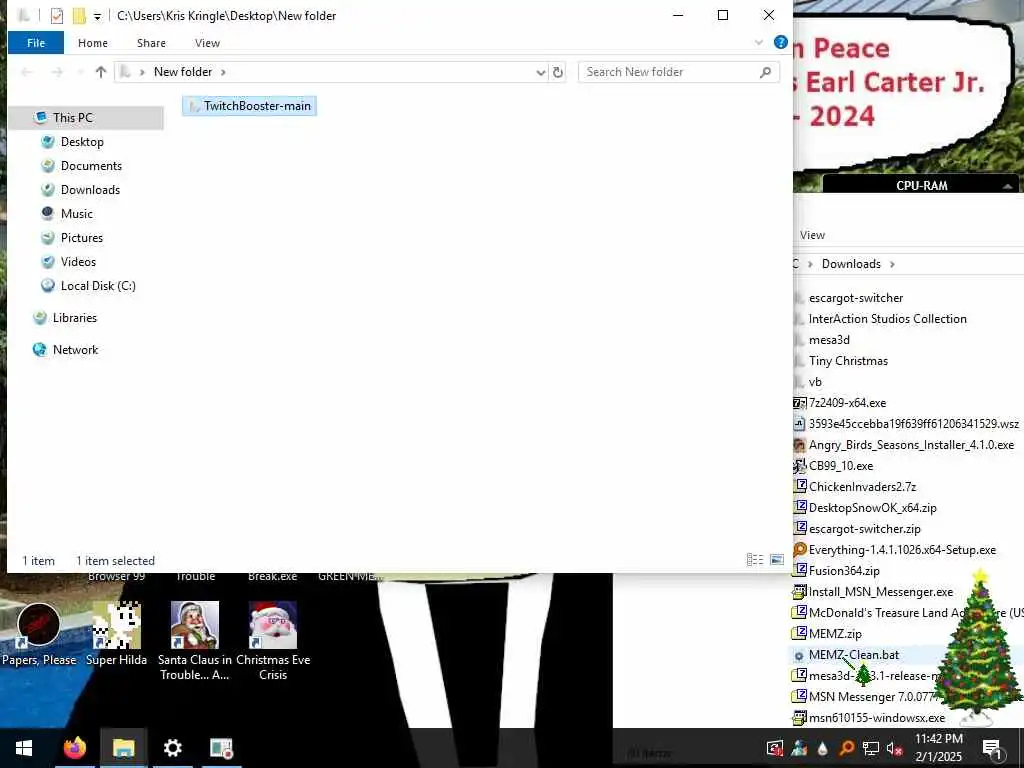Select Network in the navigation pane
The width and height of the screenshot is (1024, 768).
point(75,350)
